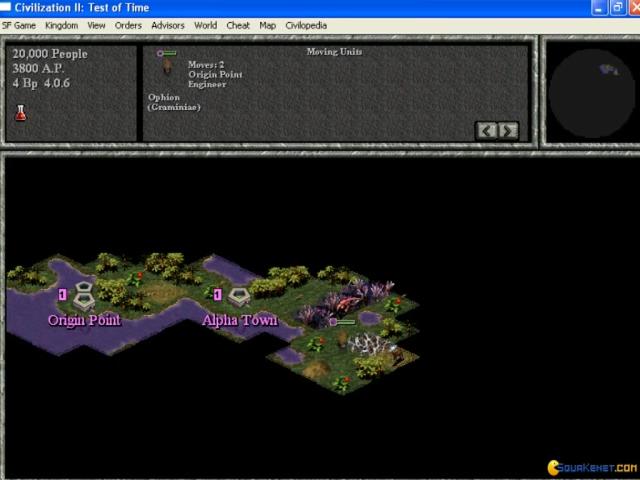Select the Origin Point city icon
This screenshot has height=480, width=640.
click(x=84, y=296)
